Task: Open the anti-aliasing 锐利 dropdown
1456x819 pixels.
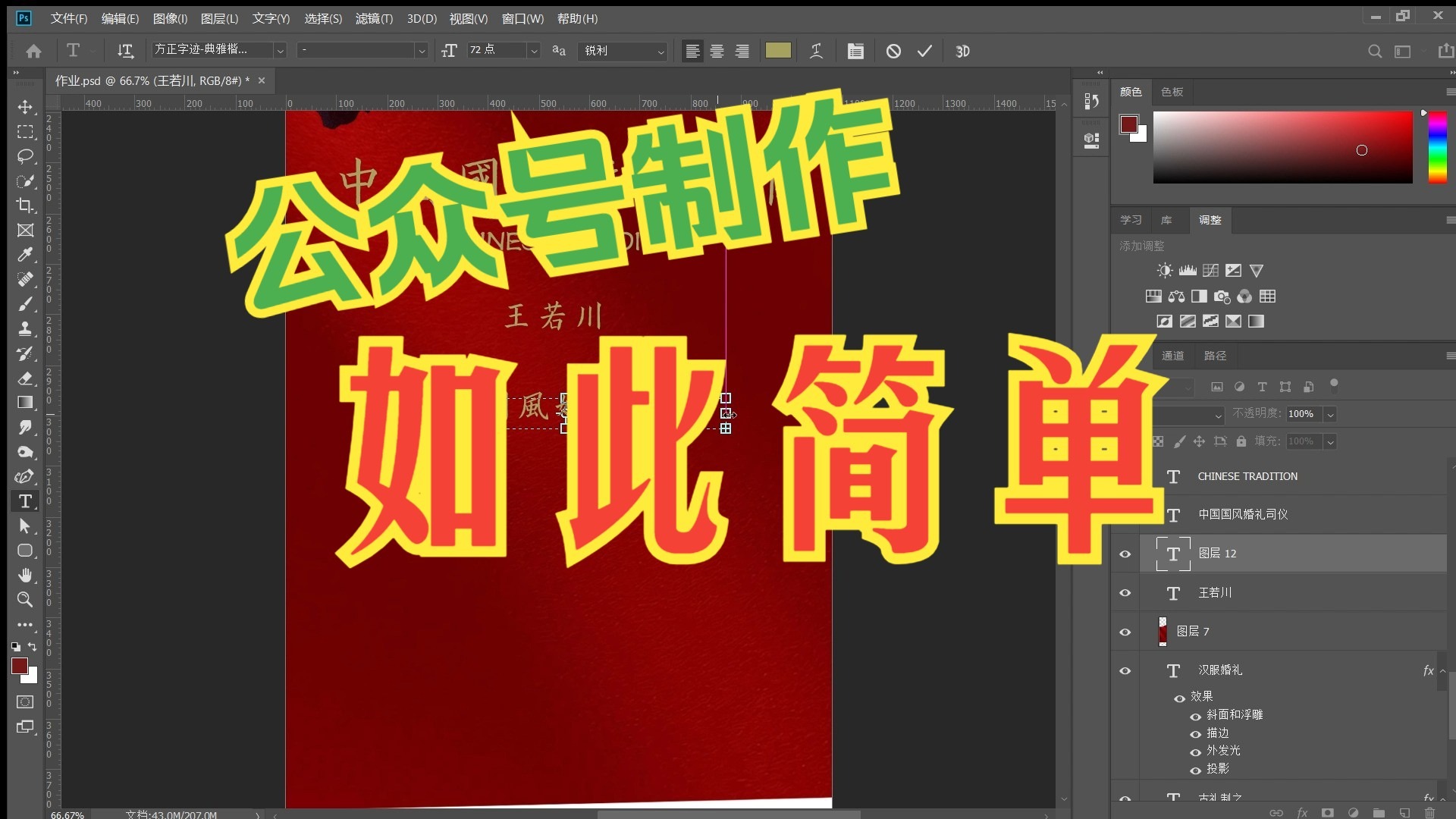Action: pyautogui.click(x=662, y=51)
